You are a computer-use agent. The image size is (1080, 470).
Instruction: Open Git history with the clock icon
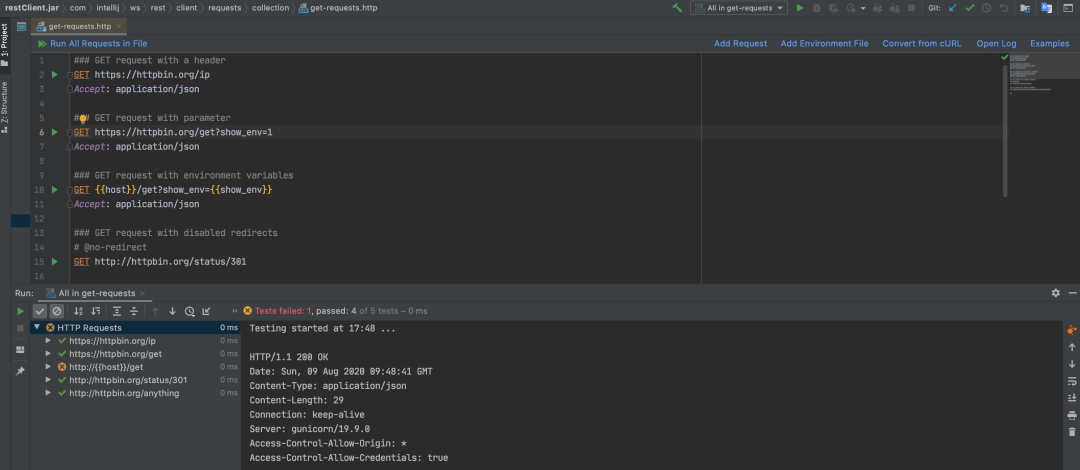[986, 8]
